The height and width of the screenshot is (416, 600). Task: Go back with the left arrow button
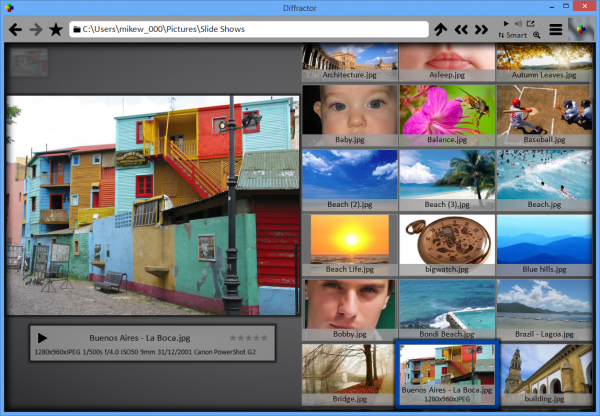(15, 29)
